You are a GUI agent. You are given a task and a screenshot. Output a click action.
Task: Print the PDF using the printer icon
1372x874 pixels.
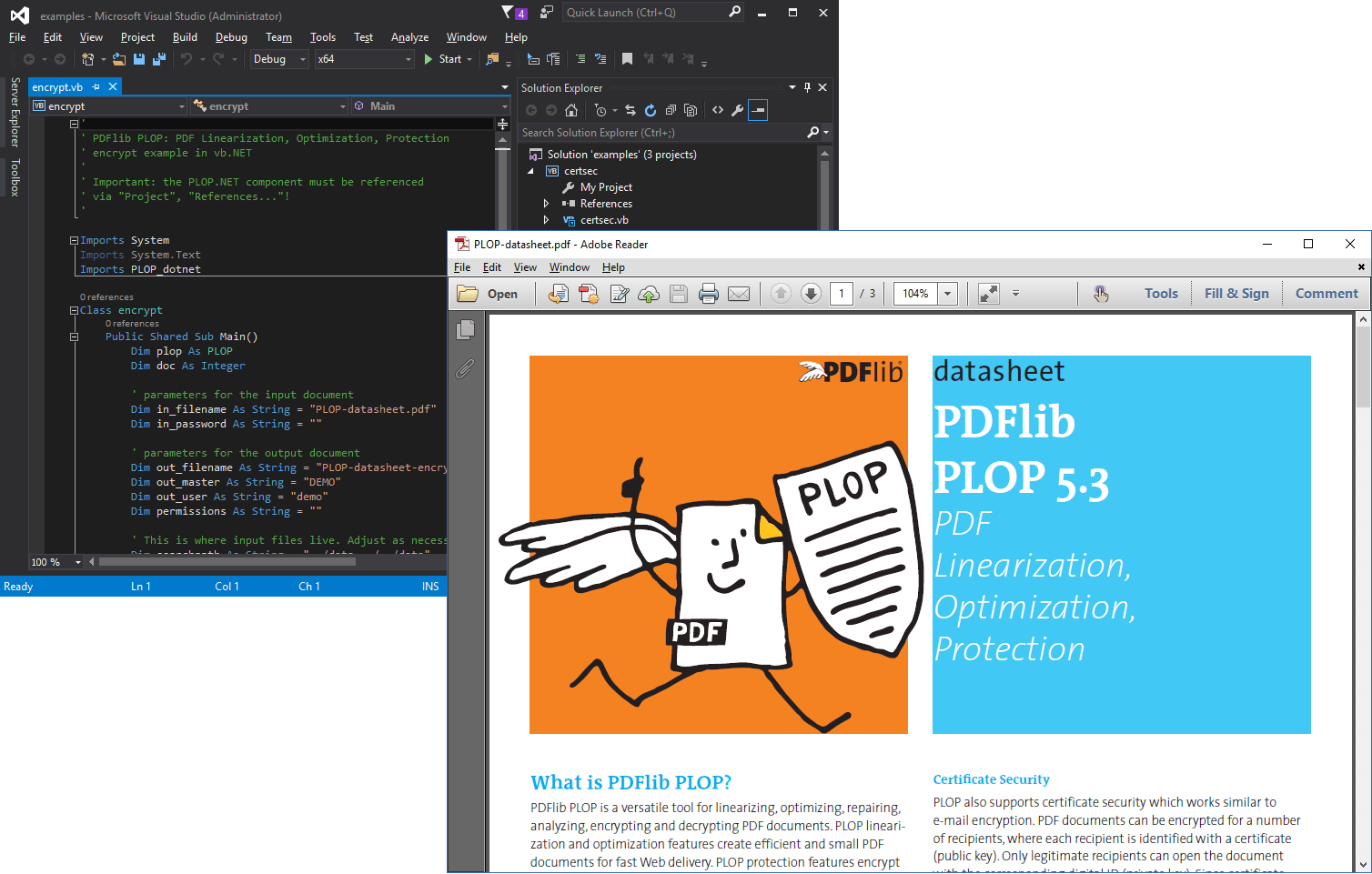[709, 294]
